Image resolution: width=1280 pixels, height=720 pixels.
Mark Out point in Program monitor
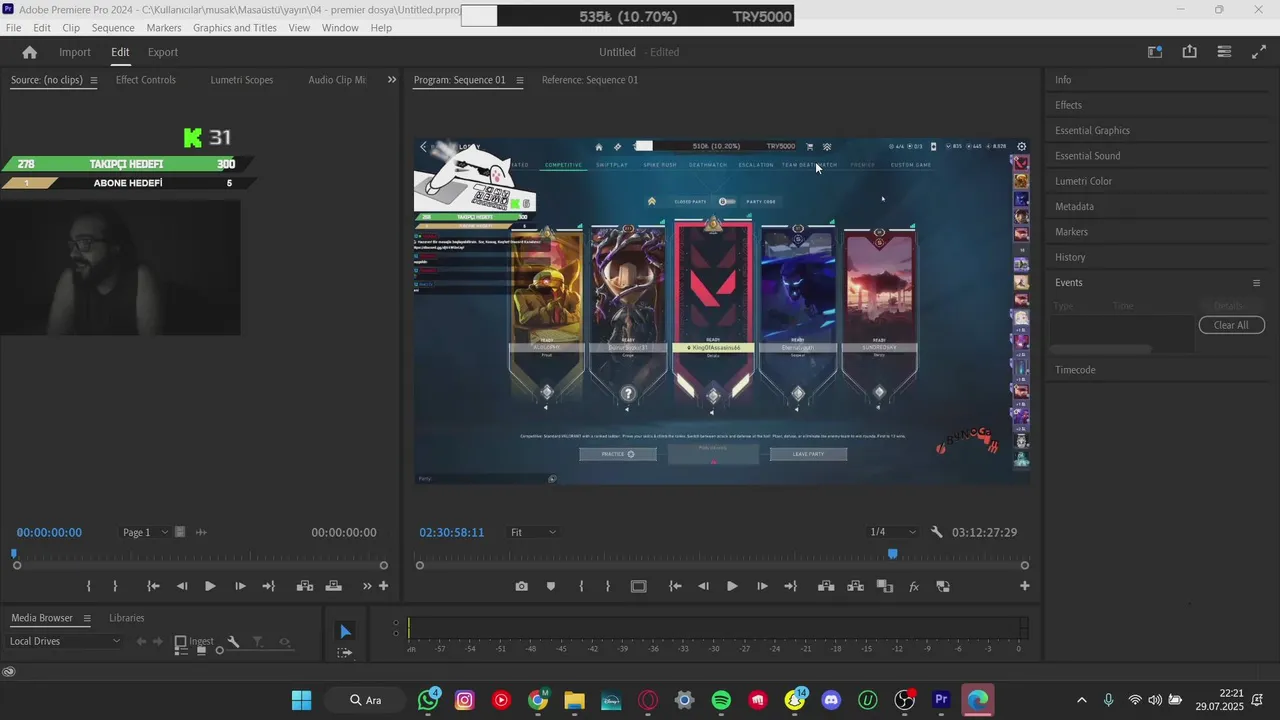tap(607, 586)
